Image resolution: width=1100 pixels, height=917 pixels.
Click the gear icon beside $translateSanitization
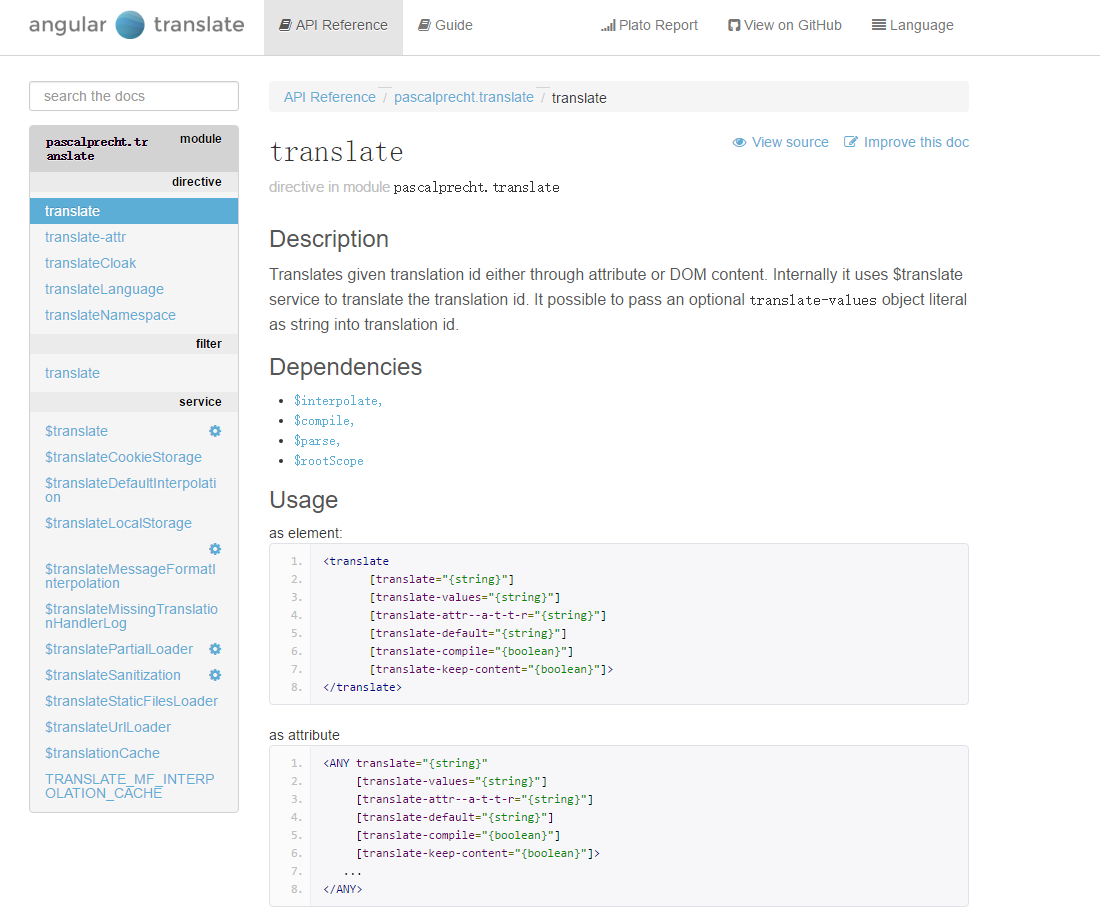point(214,675)
